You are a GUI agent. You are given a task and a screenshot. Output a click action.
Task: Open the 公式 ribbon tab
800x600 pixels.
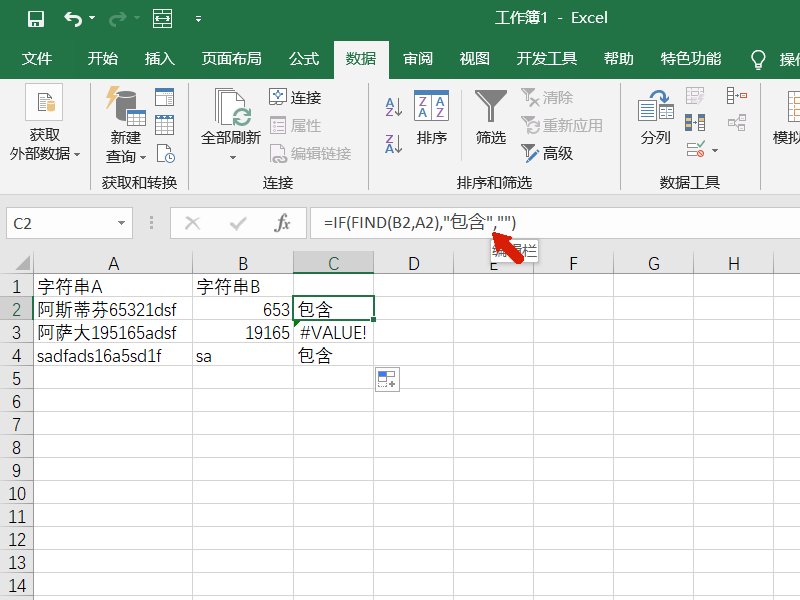coord(303,59)
